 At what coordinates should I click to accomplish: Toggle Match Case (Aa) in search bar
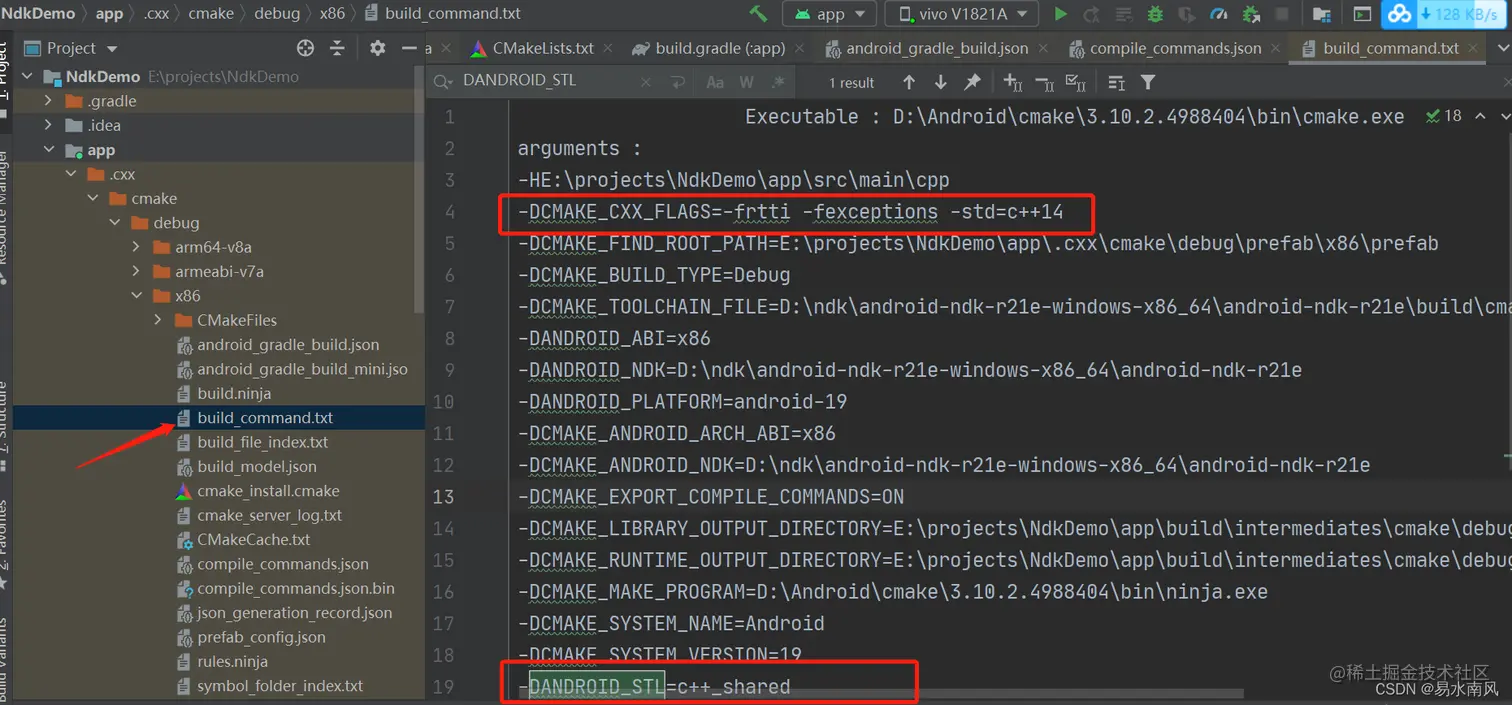(x=715, y=82)
